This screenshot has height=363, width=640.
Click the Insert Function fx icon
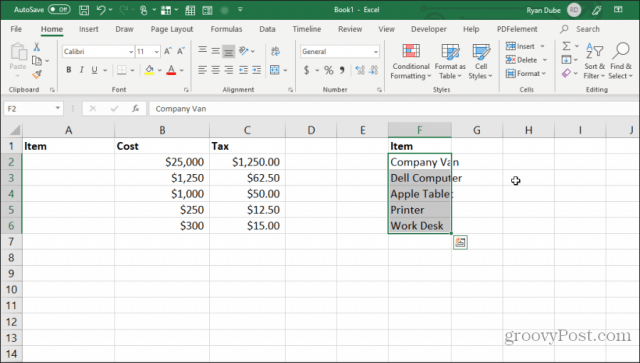point(136,109)
